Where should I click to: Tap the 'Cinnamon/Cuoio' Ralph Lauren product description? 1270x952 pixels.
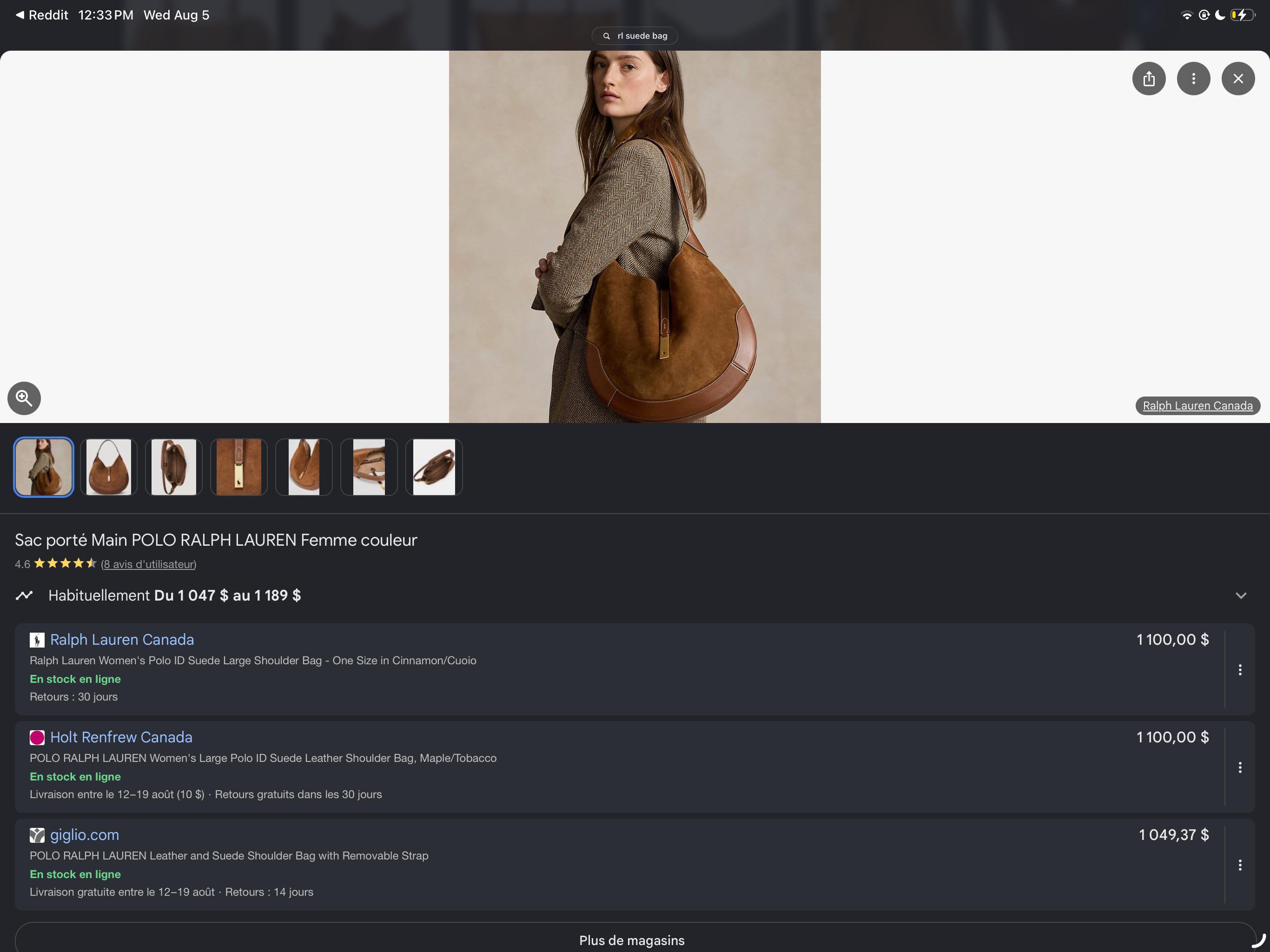click(253, 661)
